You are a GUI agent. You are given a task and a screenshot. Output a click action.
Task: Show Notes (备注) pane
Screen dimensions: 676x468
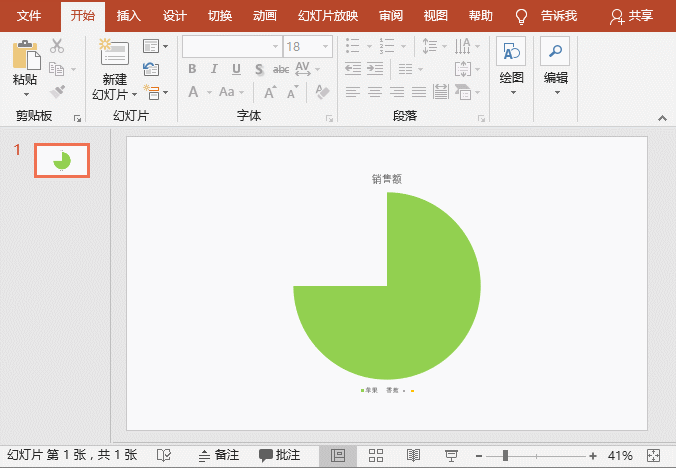point(219,456)
